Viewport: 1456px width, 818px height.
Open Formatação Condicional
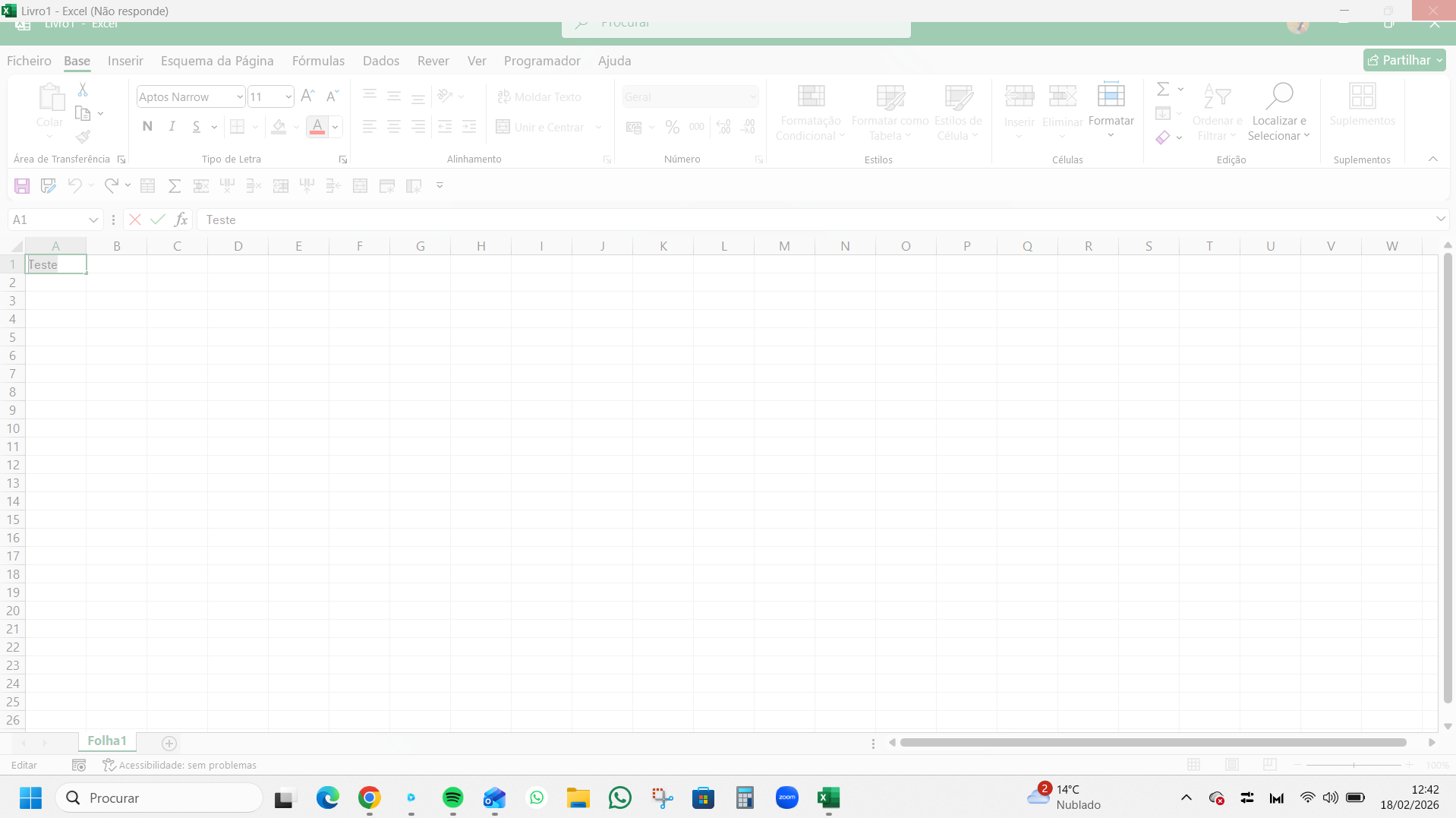coord(811,112)
